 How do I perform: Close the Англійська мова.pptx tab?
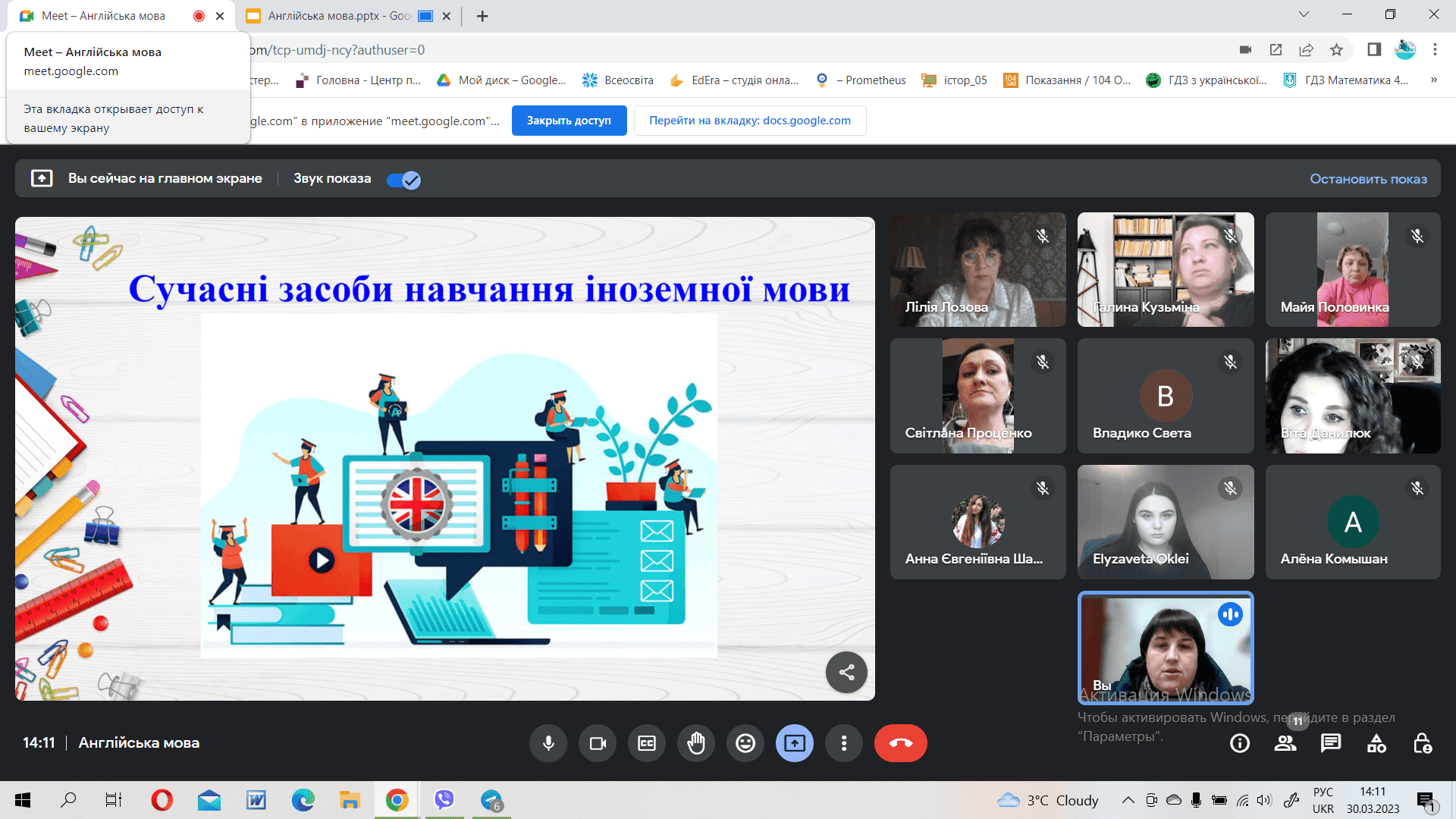coord(447,16)
